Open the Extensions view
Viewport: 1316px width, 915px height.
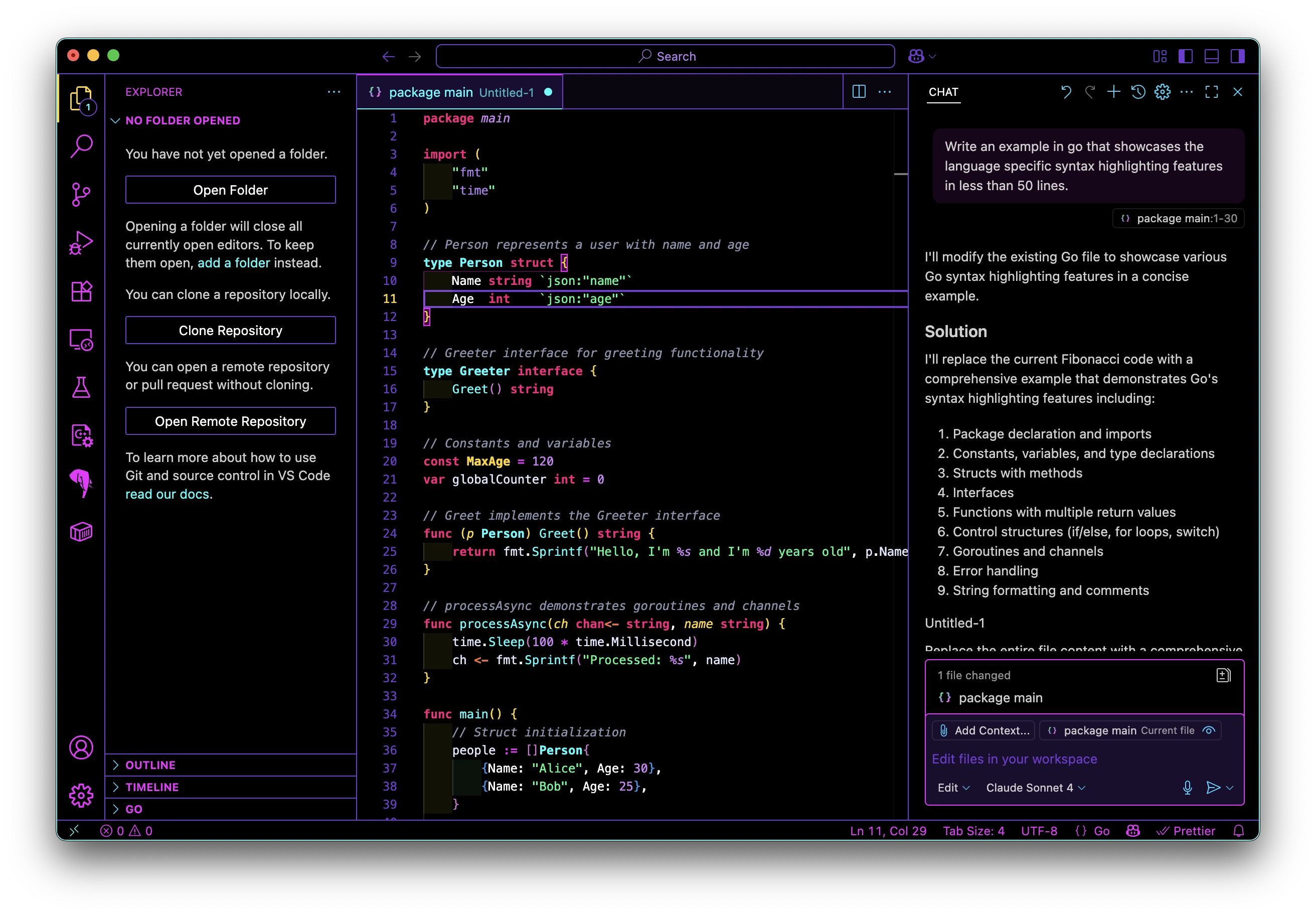(81, 291)
